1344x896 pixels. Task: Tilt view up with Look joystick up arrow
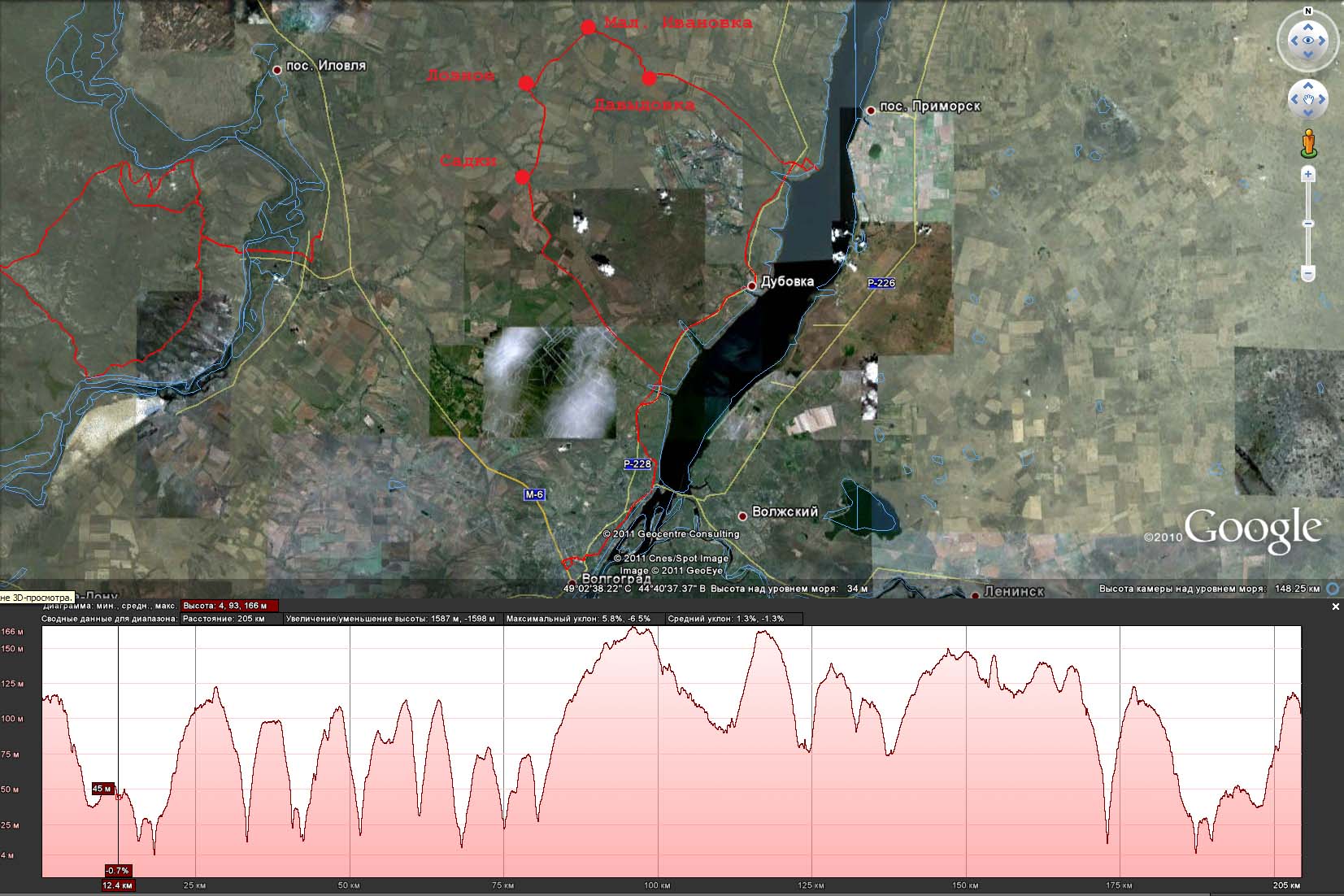1308,26
